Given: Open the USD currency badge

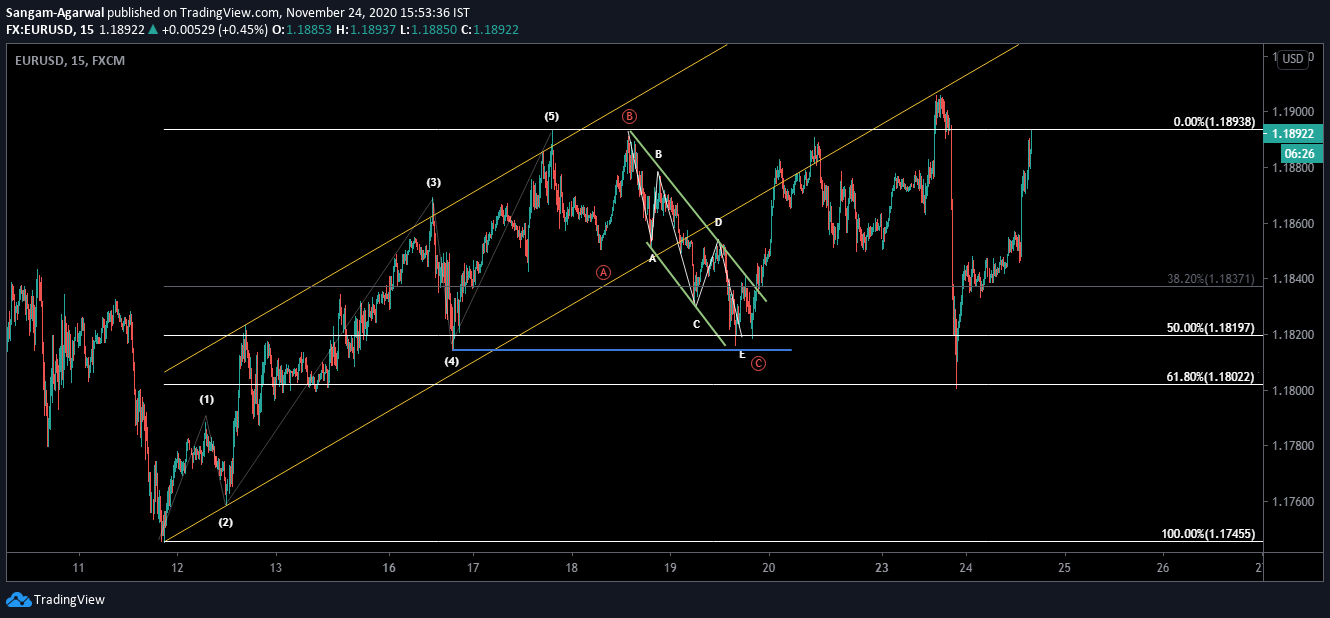Looking at the screenshot, I should pyautogui.click(x=1293, y=59).
